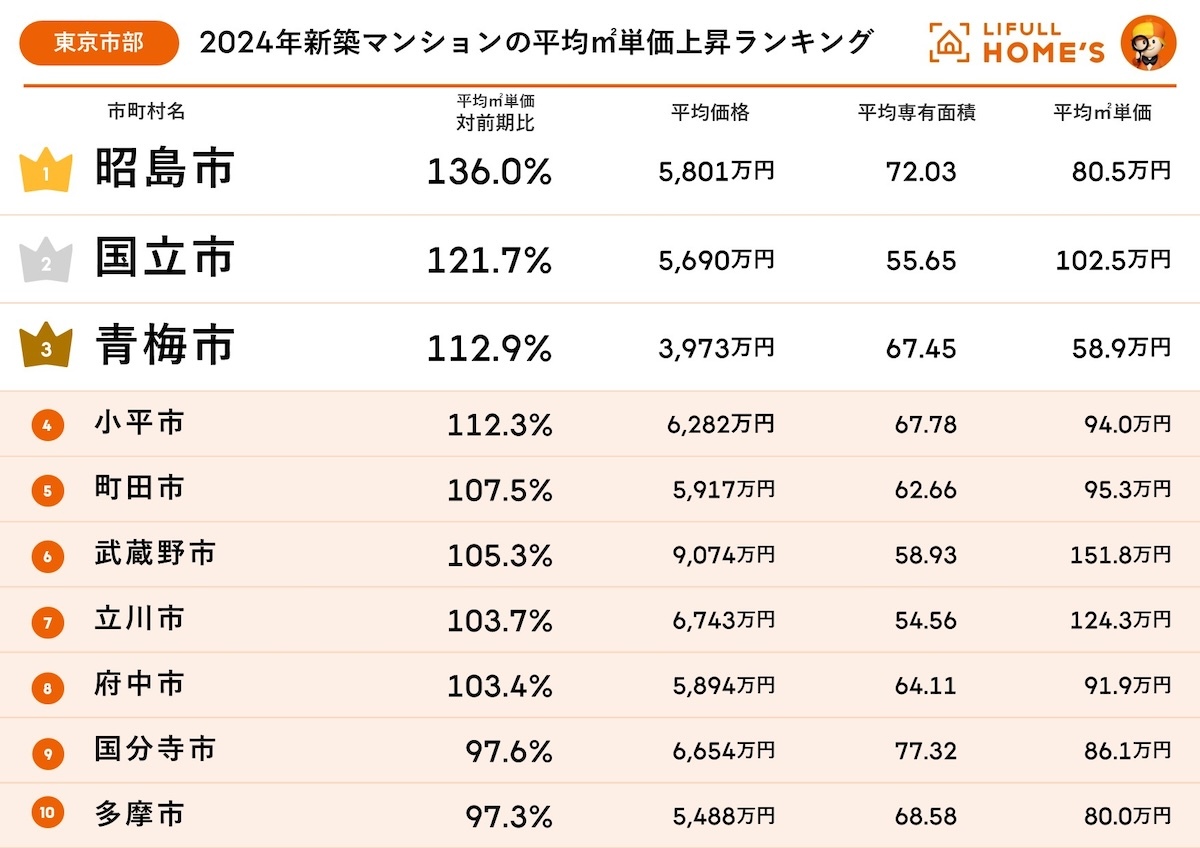Click the orange rank 10 circle badge

point(47,813)
